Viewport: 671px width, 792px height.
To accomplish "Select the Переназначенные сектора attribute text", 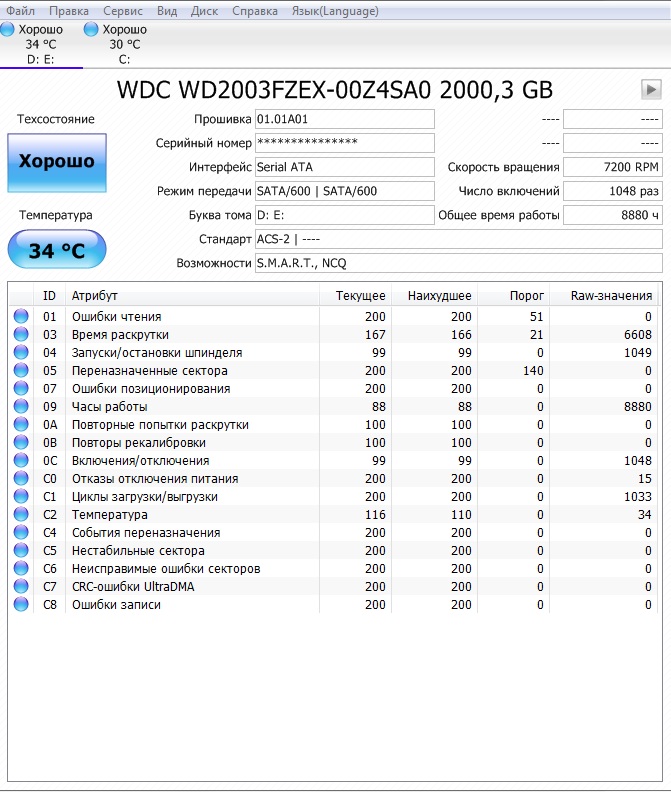I will point(150,371).
